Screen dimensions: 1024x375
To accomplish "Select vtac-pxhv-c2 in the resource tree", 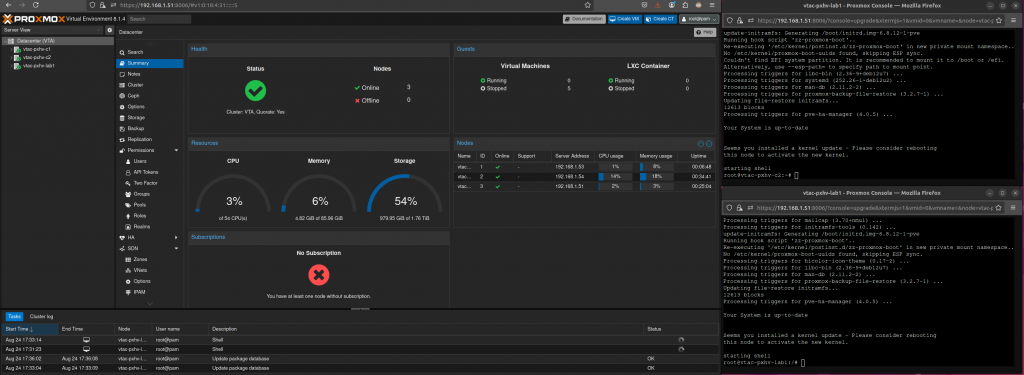I will point(37,57).
